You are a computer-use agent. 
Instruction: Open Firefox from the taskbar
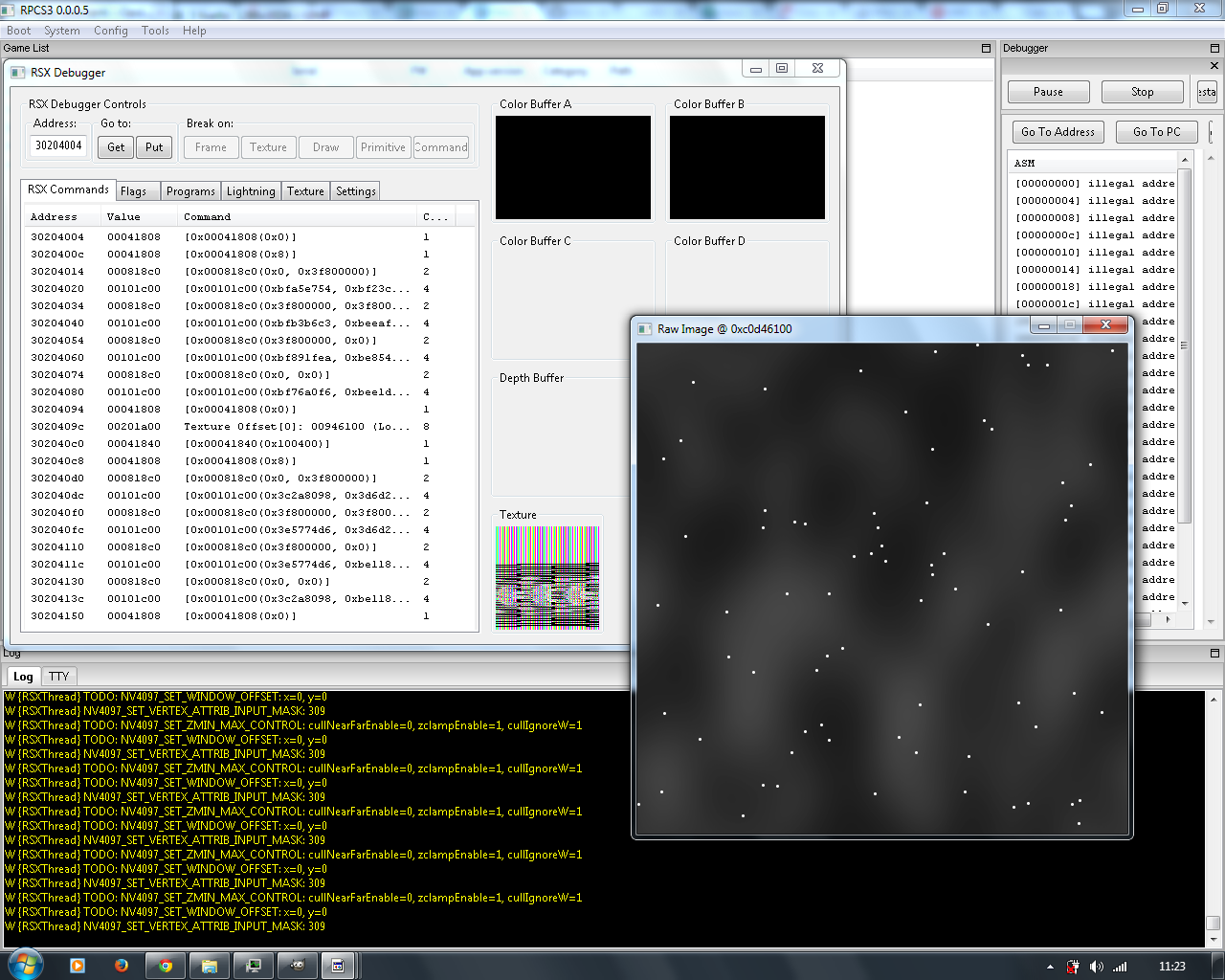pos(122,966)
